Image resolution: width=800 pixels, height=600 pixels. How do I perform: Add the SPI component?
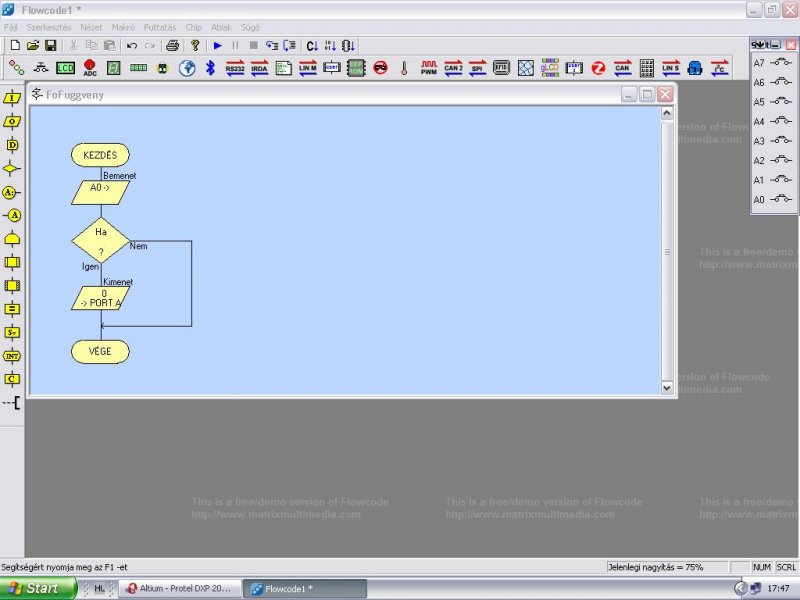(477, 68)
